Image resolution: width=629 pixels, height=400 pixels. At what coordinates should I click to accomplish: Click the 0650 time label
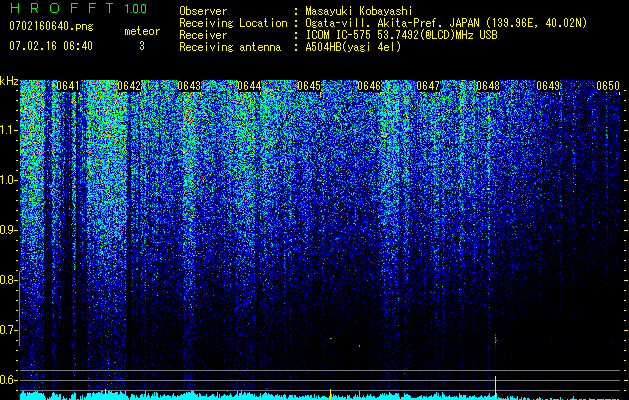[x=608, y=86]
